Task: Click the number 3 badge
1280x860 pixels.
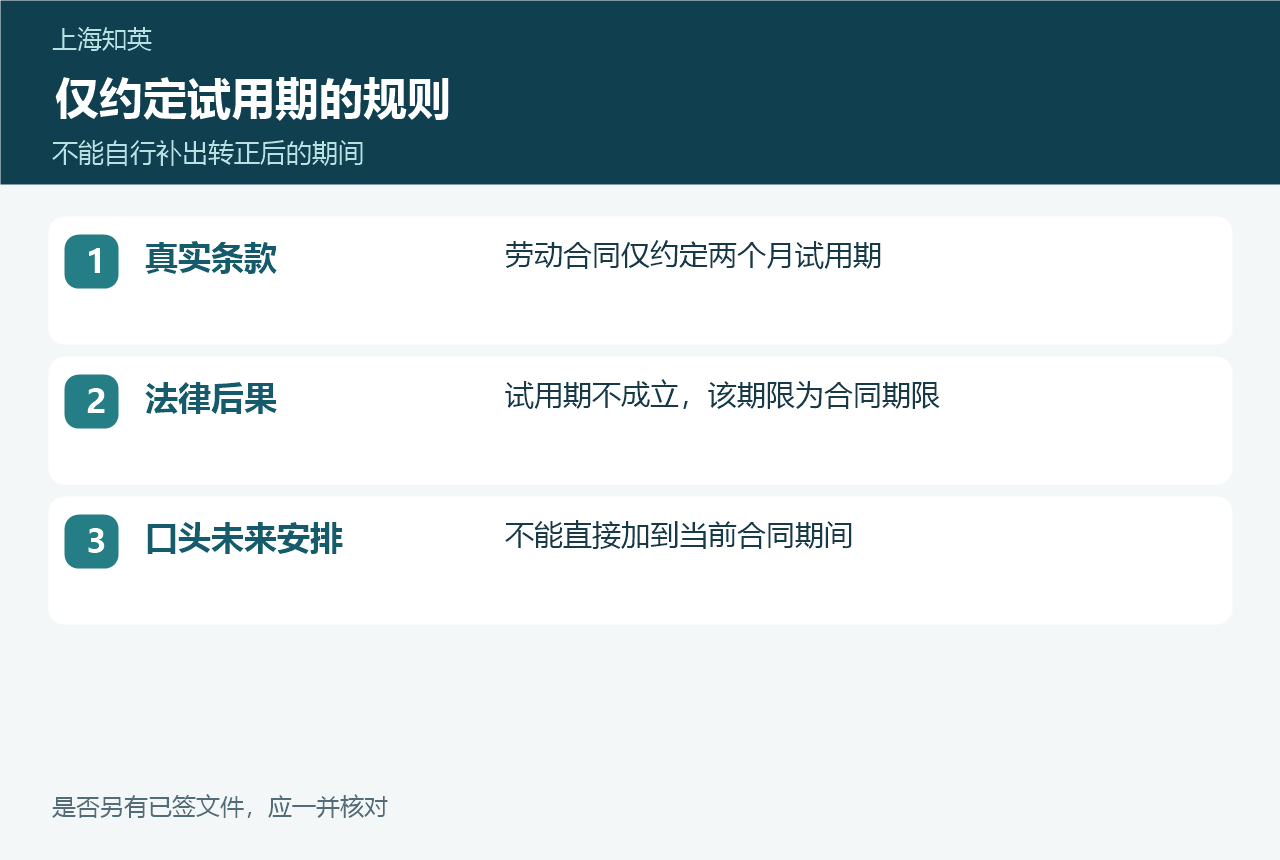Action: coord(91,541)
